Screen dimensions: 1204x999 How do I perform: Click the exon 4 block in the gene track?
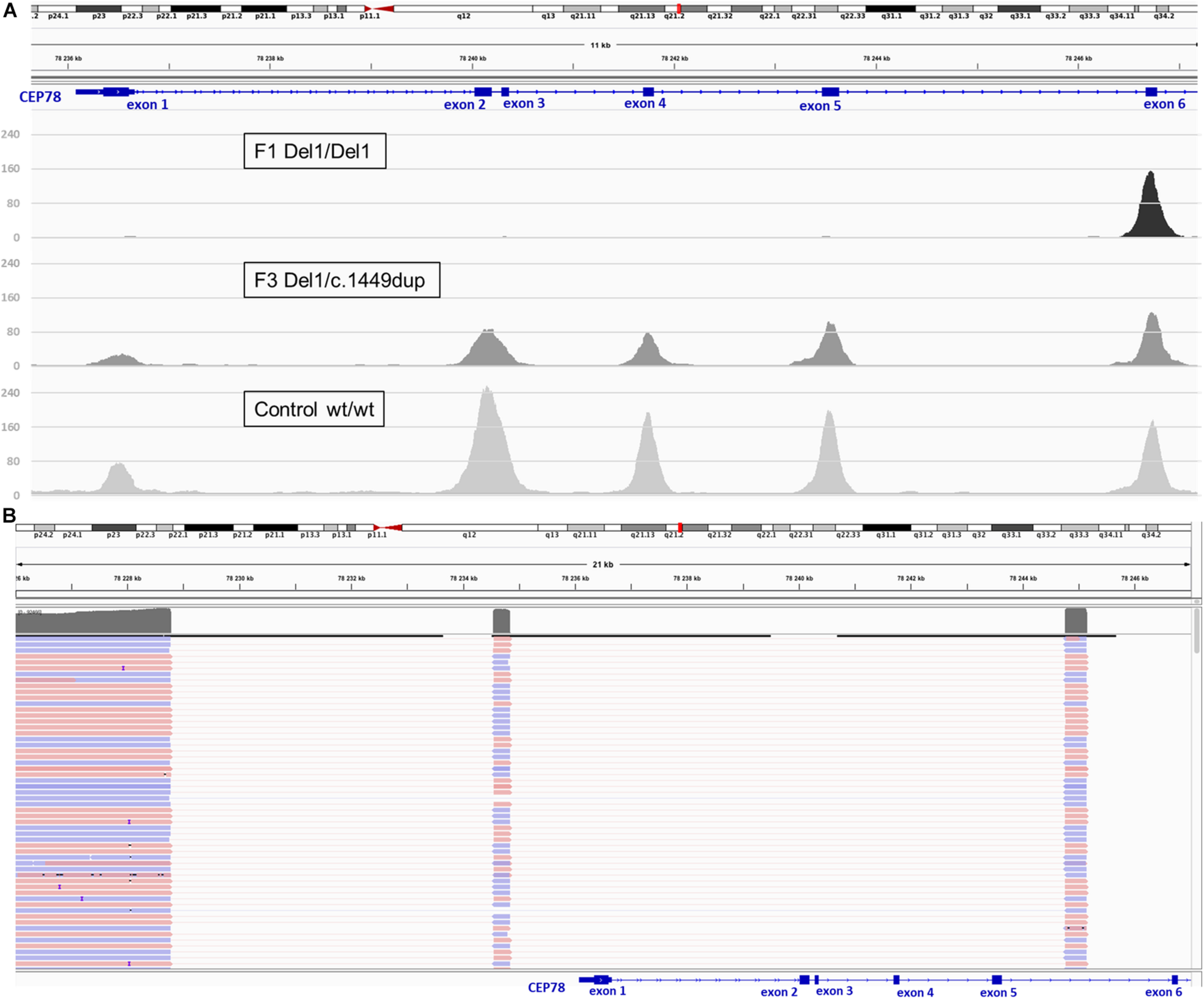[x=648, y=91]
